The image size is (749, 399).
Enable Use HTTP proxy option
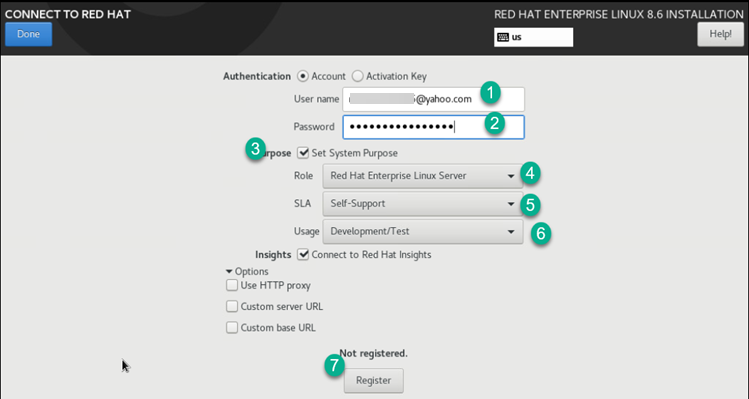pos(232,285)
